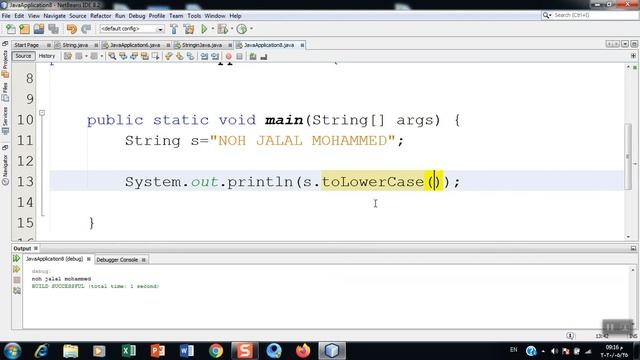Toggle Highlight Search in editor toolbar
This screenshot has width=640, height=360.
coord(144,56)
